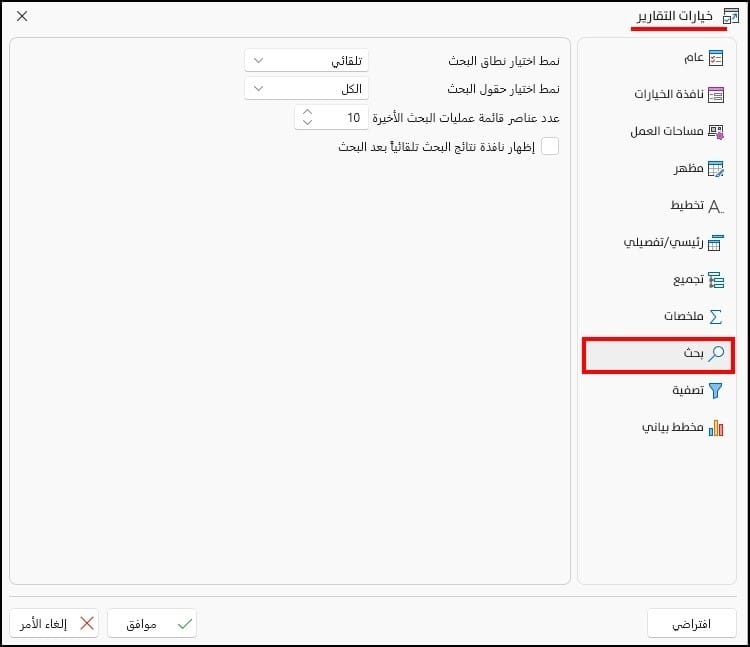Select the تصفية sidebar label
This screenshot has width=750, height=647.
688,390
